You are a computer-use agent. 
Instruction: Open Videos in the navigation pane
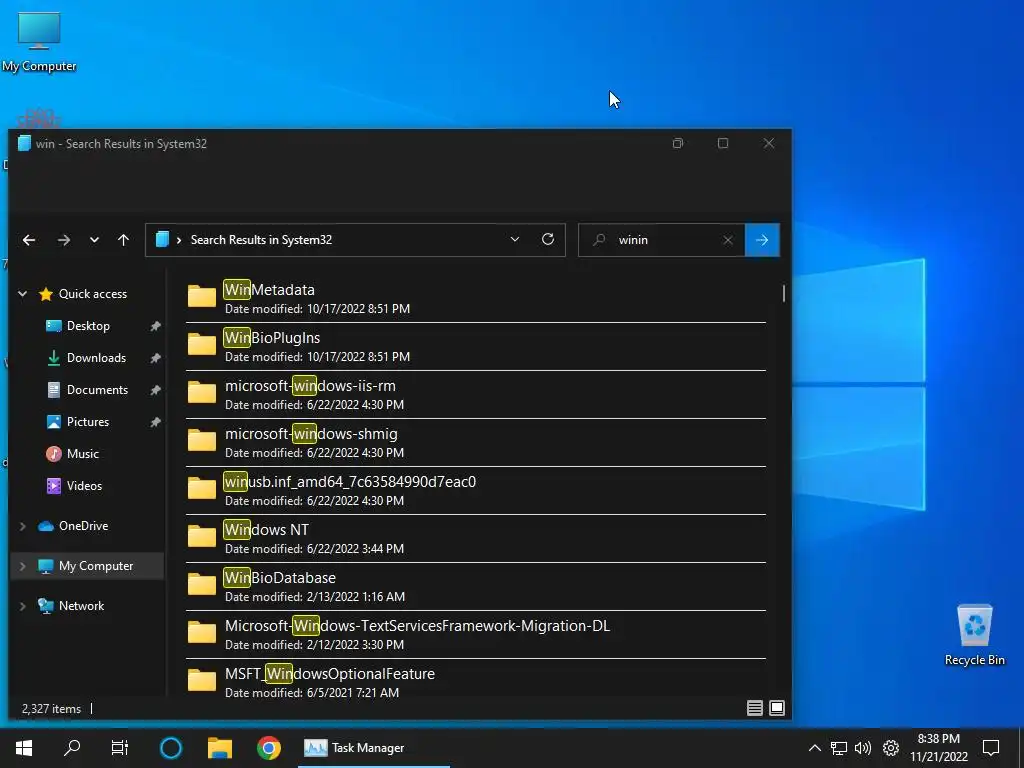(84, 486)
